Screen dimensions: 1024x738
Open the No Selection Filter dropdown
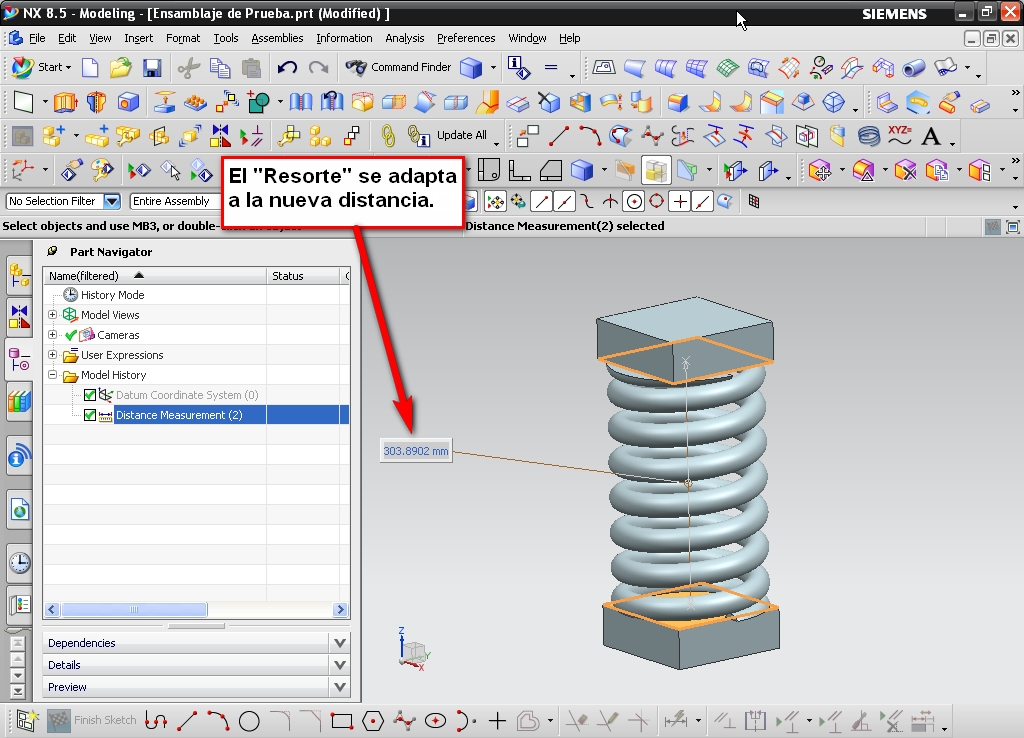pos(111,201)
